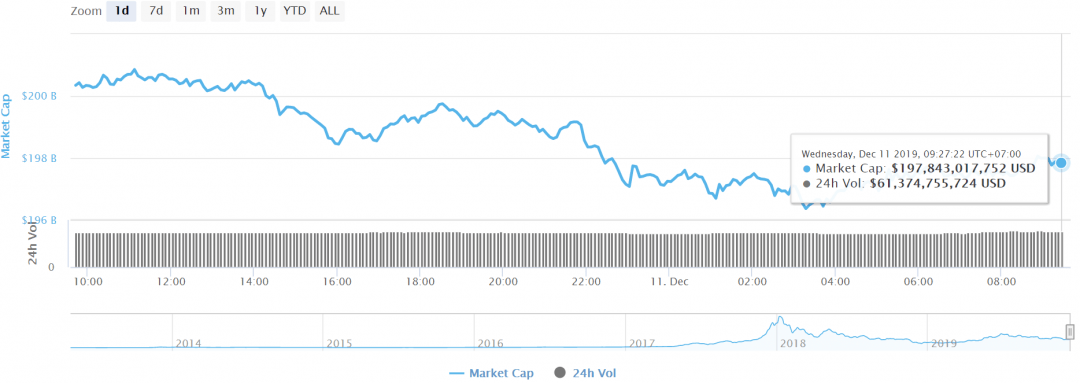This screenshot has width=1080, height=383.
Task: Show ALL time range
Action: (329, 12)
